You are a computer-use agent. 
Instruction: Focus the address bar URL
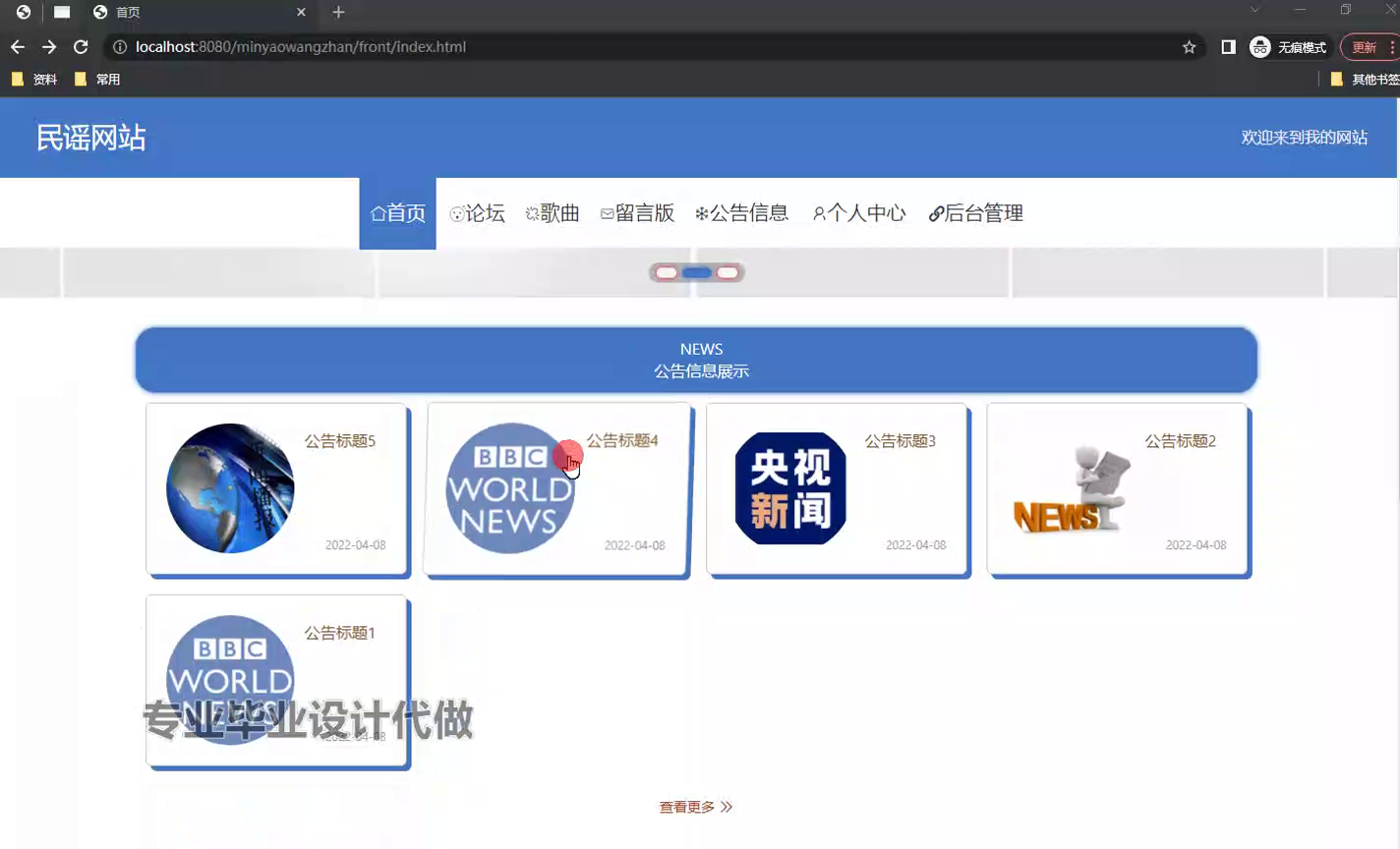click(x=301, y=47)
